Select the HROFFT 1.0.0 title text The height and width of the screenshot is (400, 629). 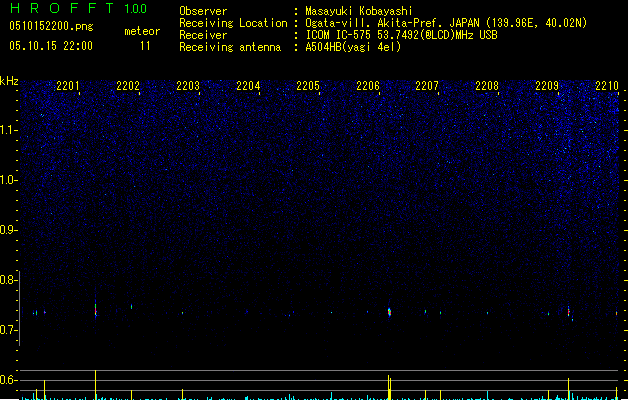point(78,8)
